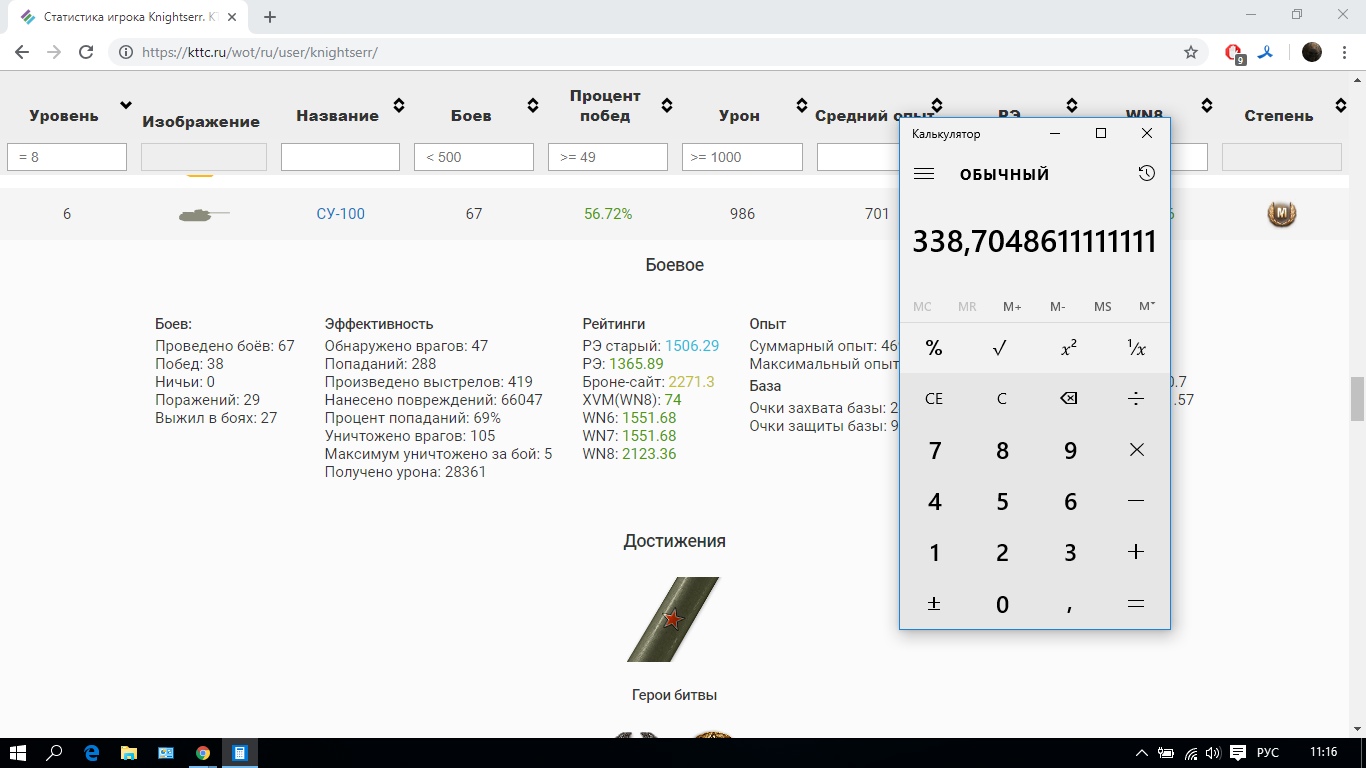
Task: Click the percent key in calculator
Action: tap(934, 348)
